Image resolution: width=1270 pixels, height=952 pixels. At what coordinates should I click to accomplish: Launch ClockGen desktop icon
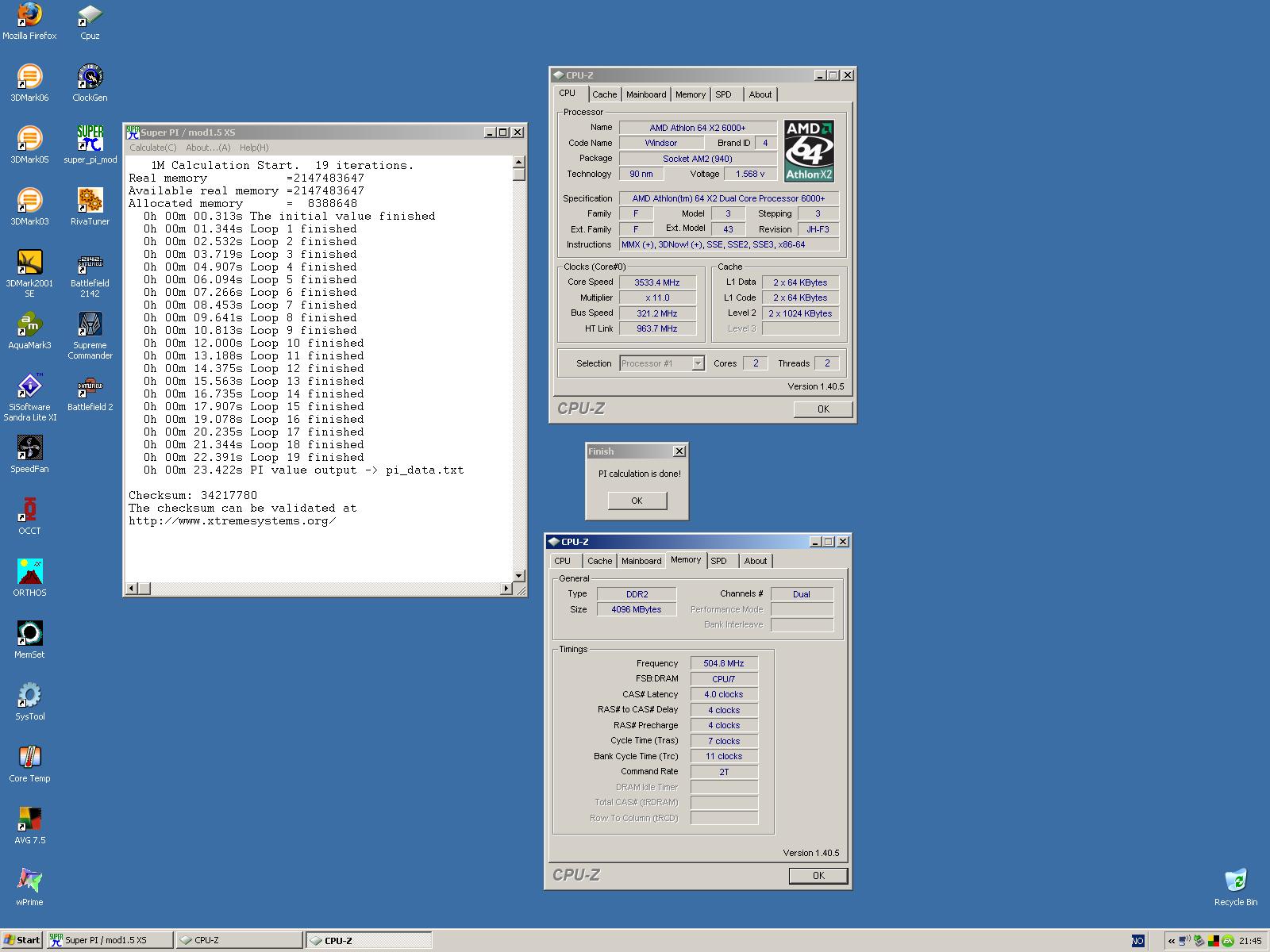pyautogui.click(x=90, y=83)
